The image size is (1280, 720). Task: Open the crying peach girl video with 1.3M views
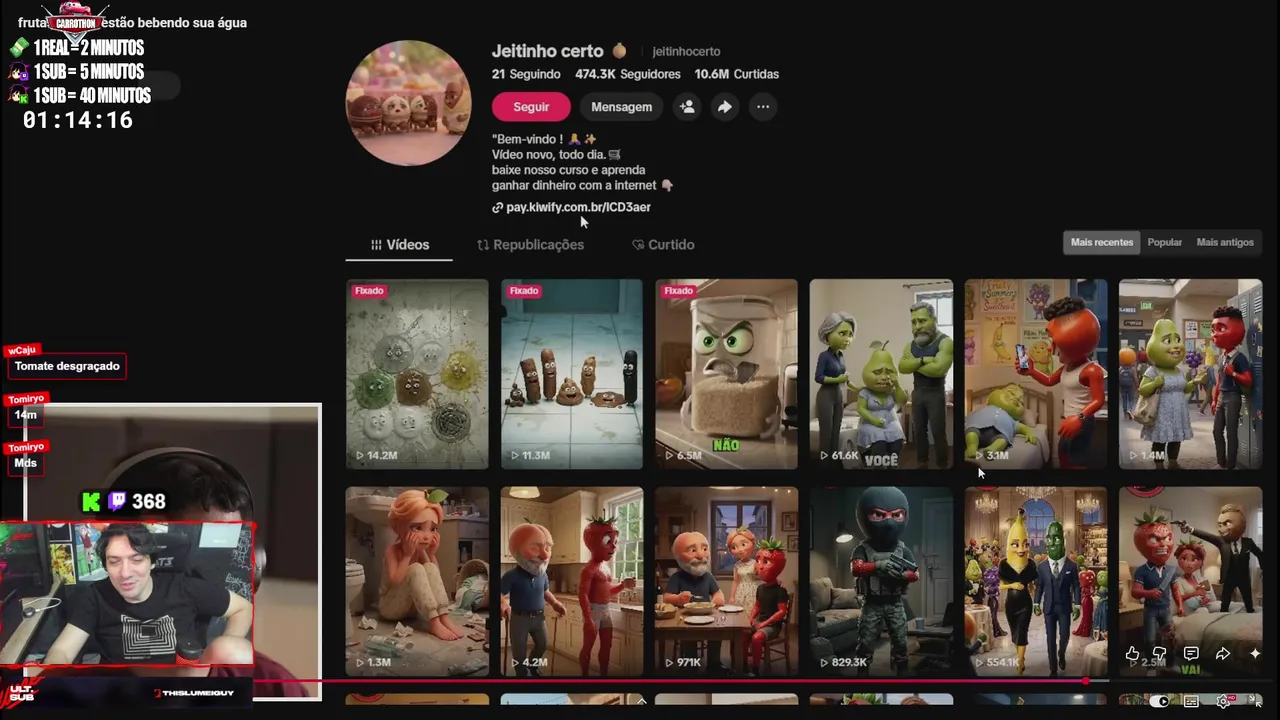tap(417, 582)
